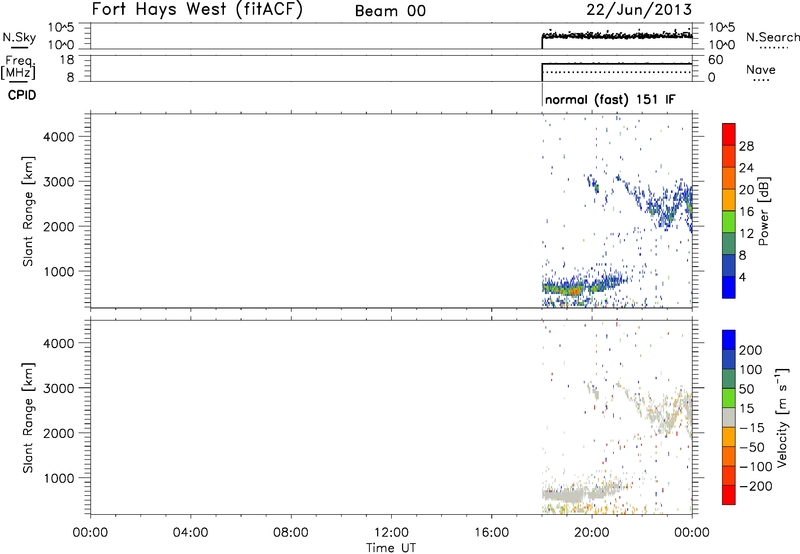Click the '24' Power colorbar label
Viewport: 800px width, 554px height.
click(x=746, y=168)
